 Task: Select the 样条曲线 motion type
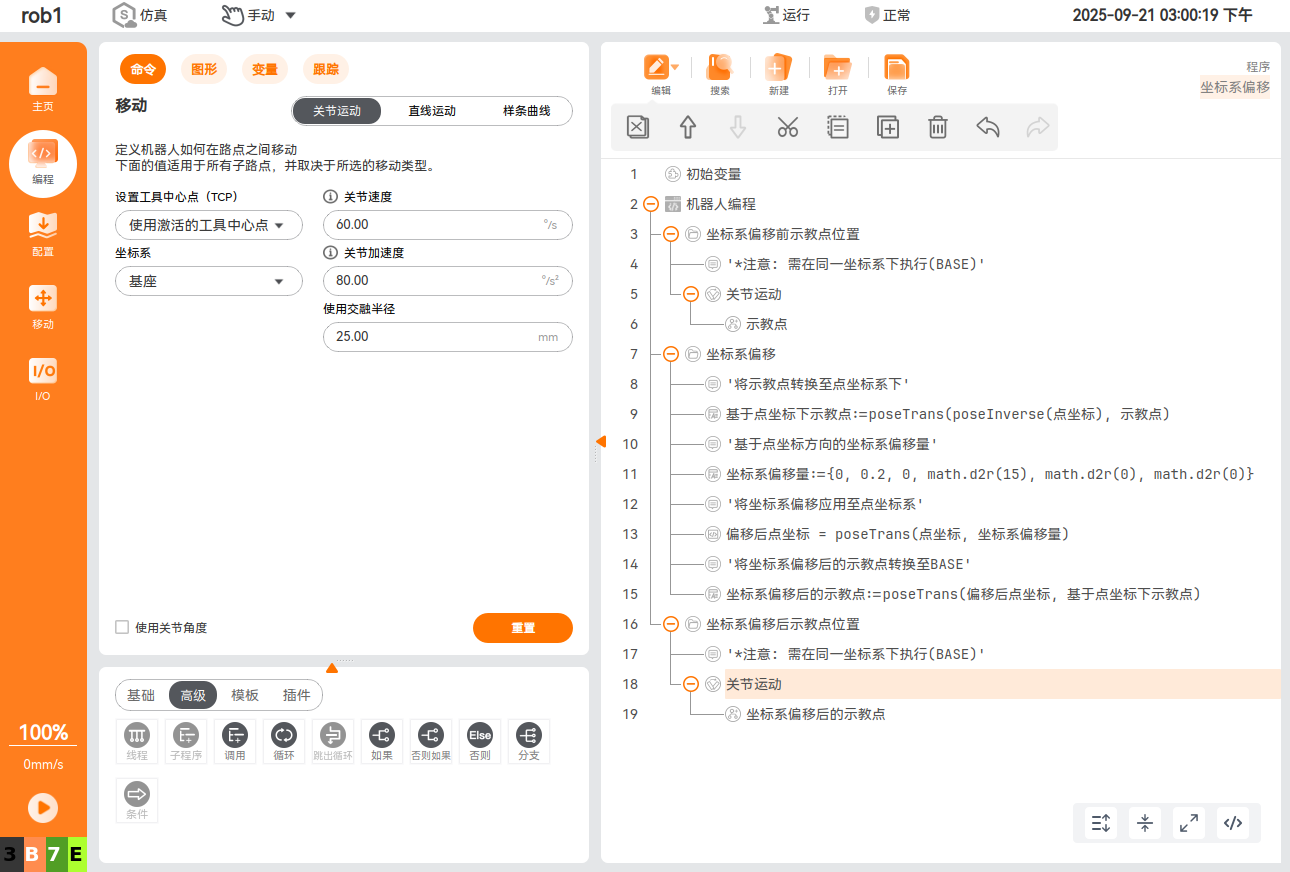coord(526,111)
